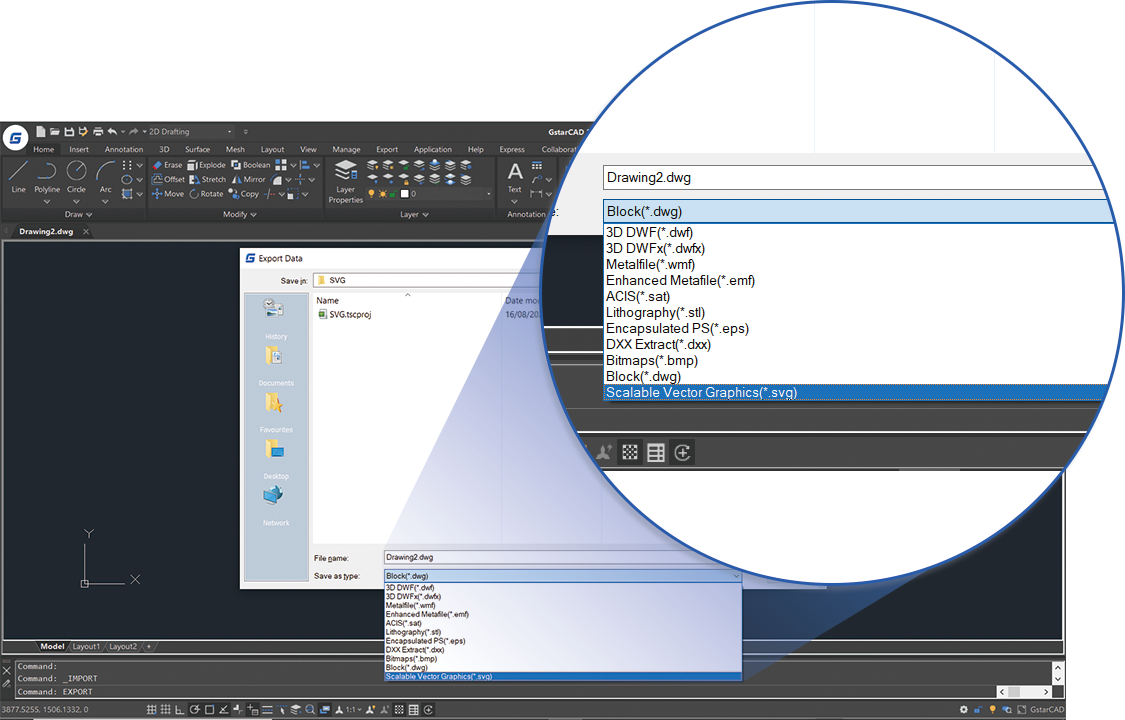Open Documents location in Export Data sidebar
The image size is (1125, 720).
[x=276, y=365]
